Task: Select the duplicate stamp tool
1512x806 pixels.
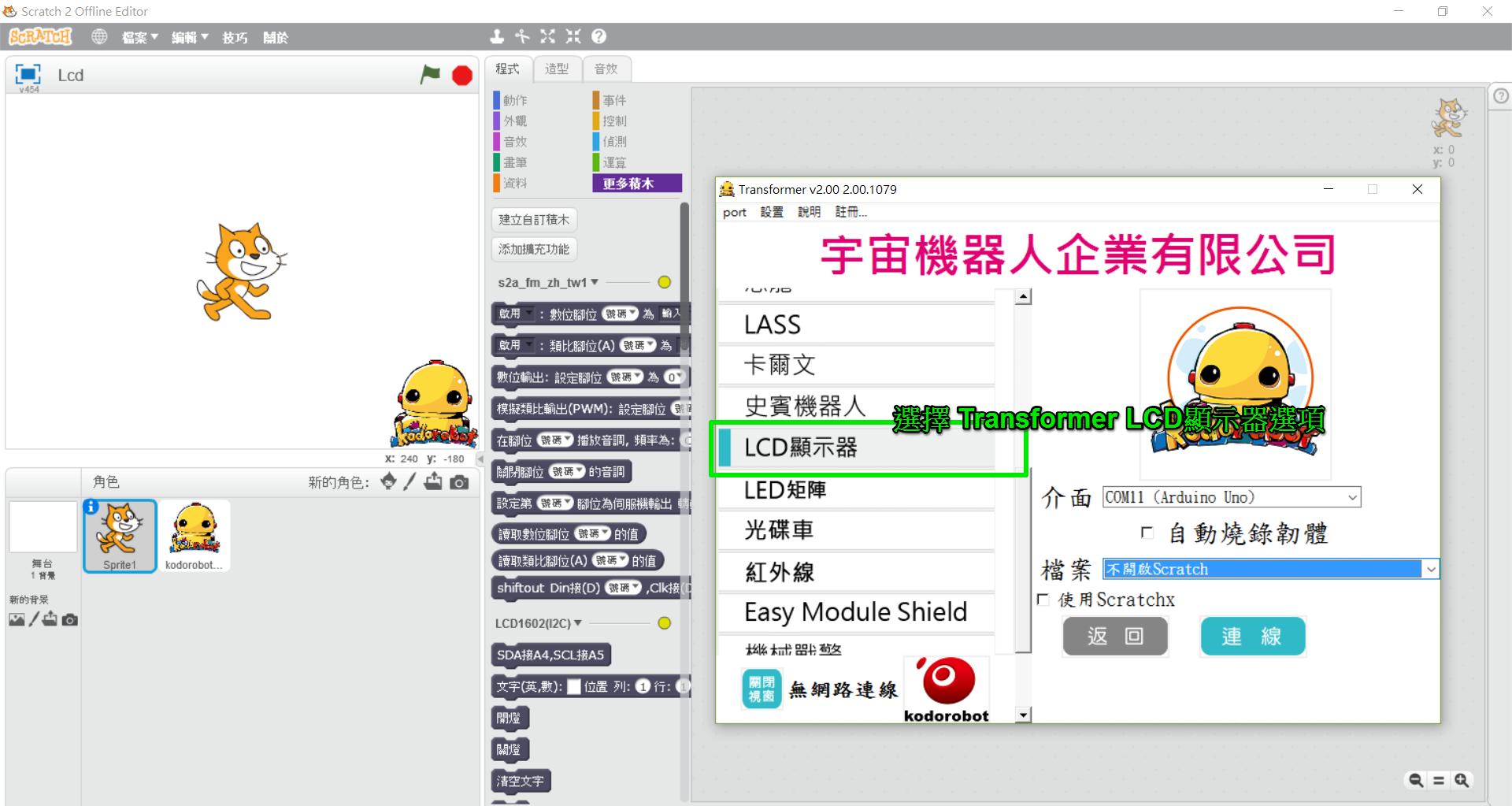Action: coord(497,36)
